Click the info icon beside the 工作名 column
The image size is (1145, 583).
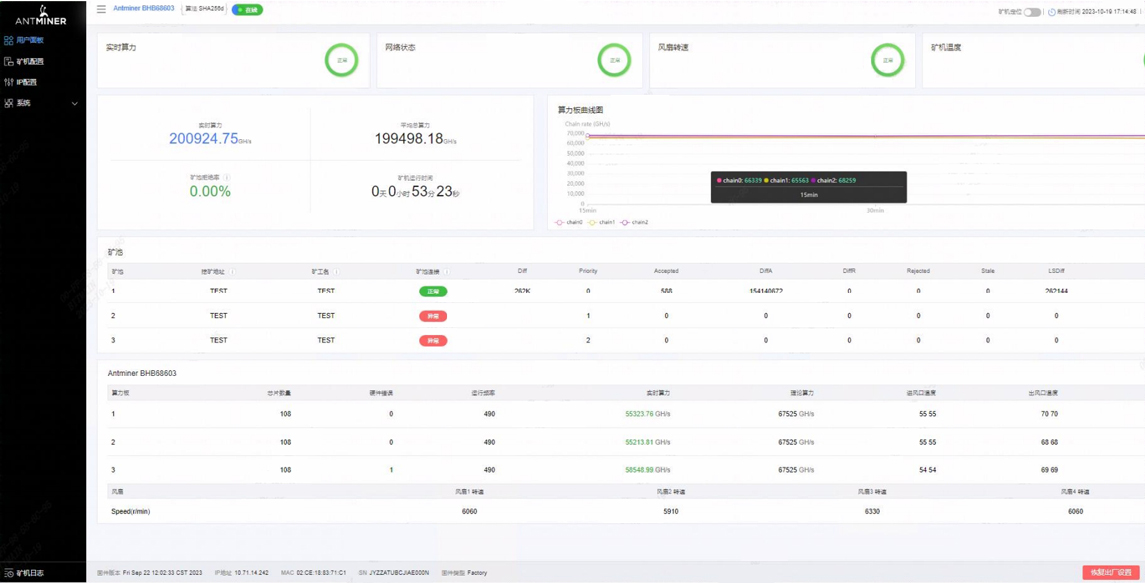[x=336, y=272]
